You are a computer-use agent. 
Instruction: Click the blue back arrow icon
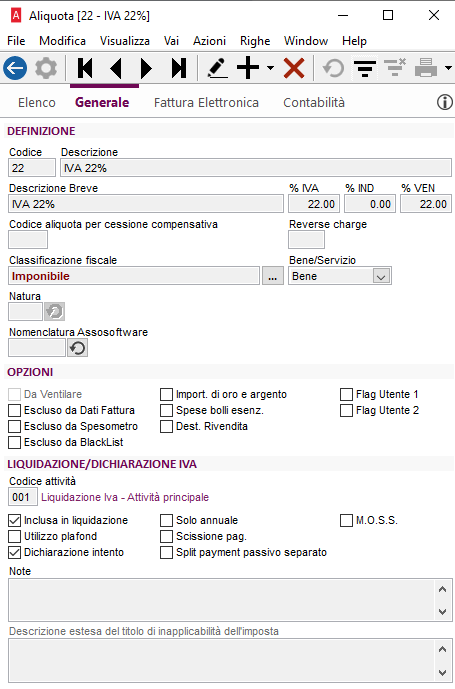coord(15,69)
